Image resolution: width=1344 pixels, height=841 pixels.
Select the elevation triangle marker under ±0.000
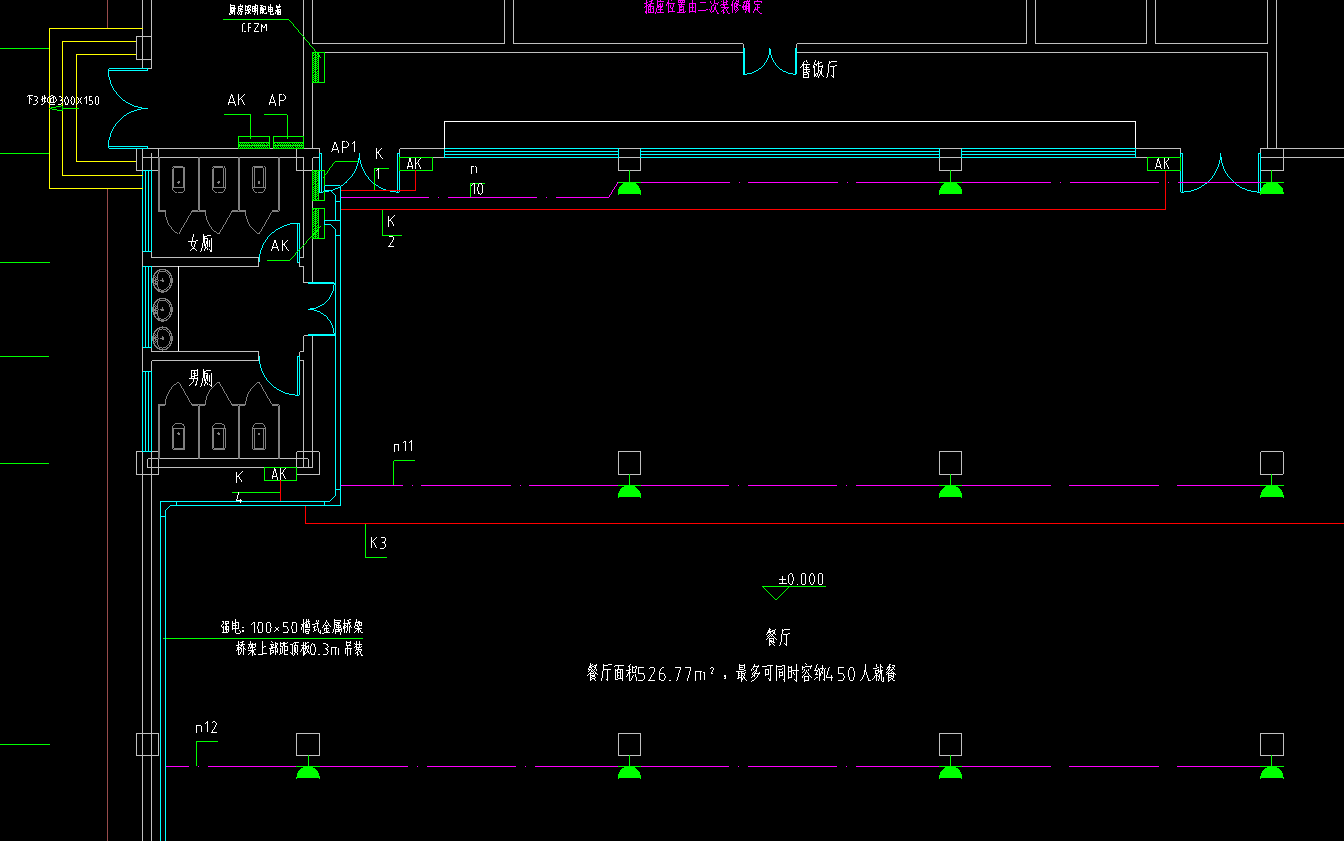pyautogui.click(x=776, y=593)
